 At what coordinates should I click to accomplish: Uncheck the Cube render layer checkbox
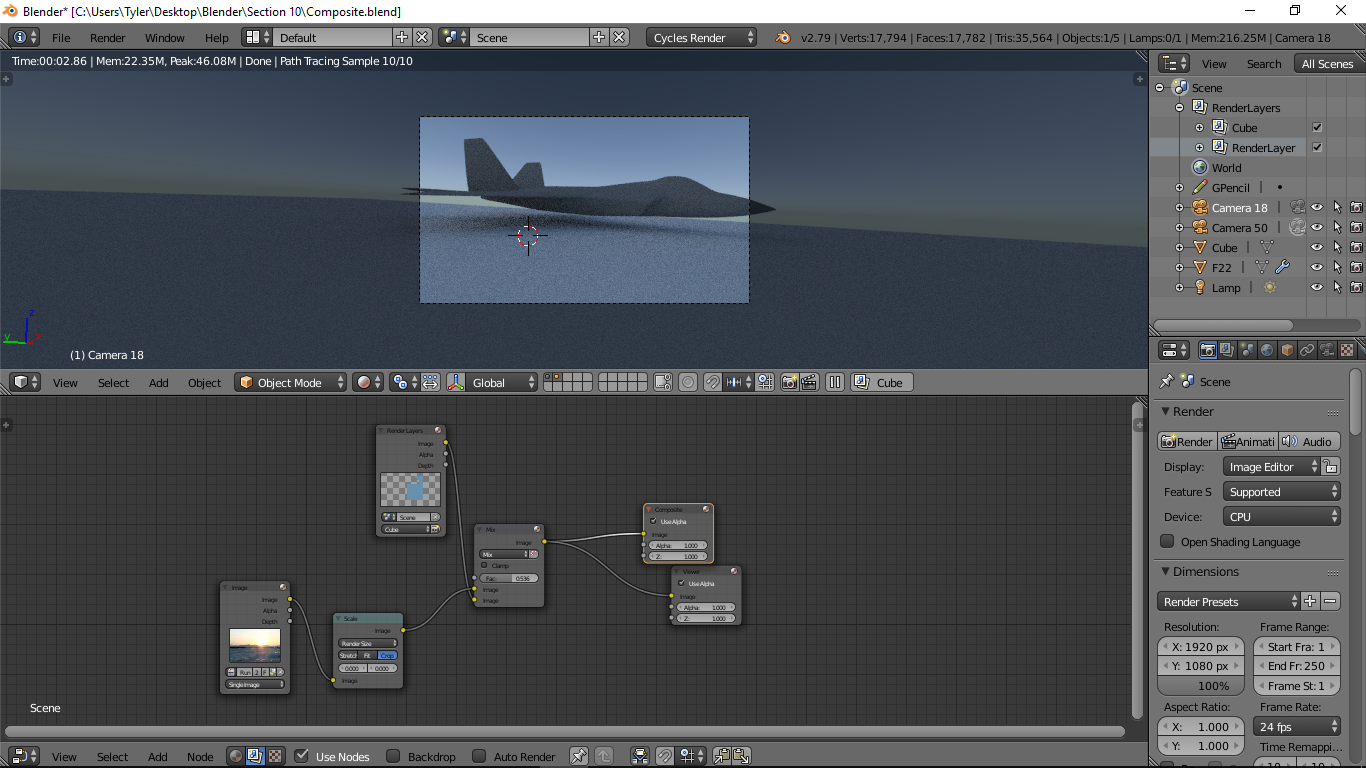tap(1317, 127)
